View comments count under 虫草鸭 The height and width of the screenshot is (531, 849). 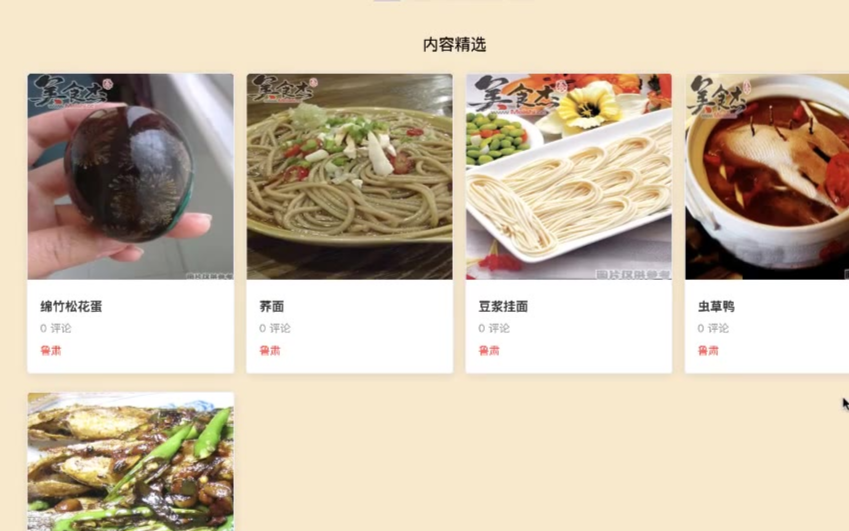tap(713, 328)
